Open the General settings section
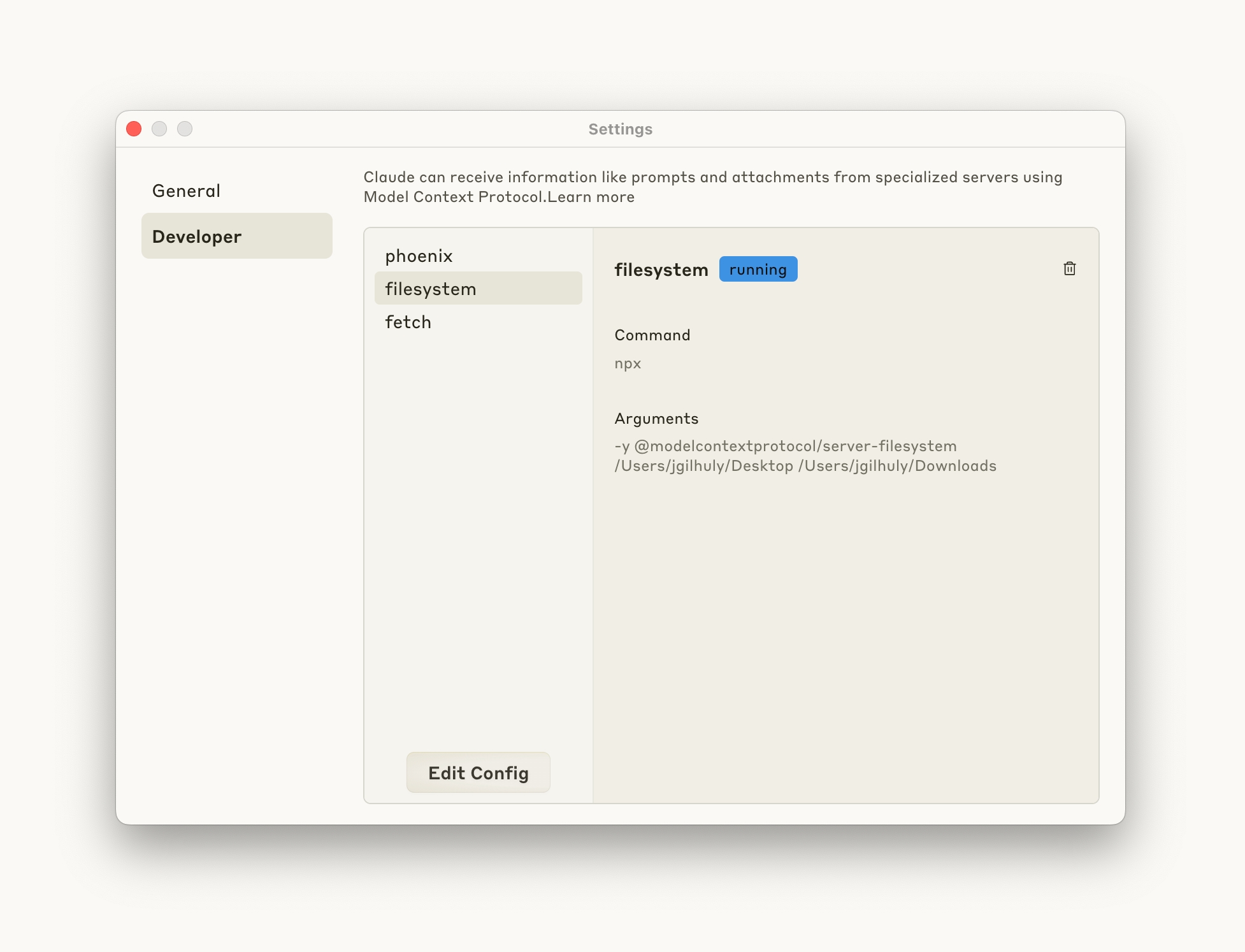Screen dimensions: 1245x952 pos(186,191)
